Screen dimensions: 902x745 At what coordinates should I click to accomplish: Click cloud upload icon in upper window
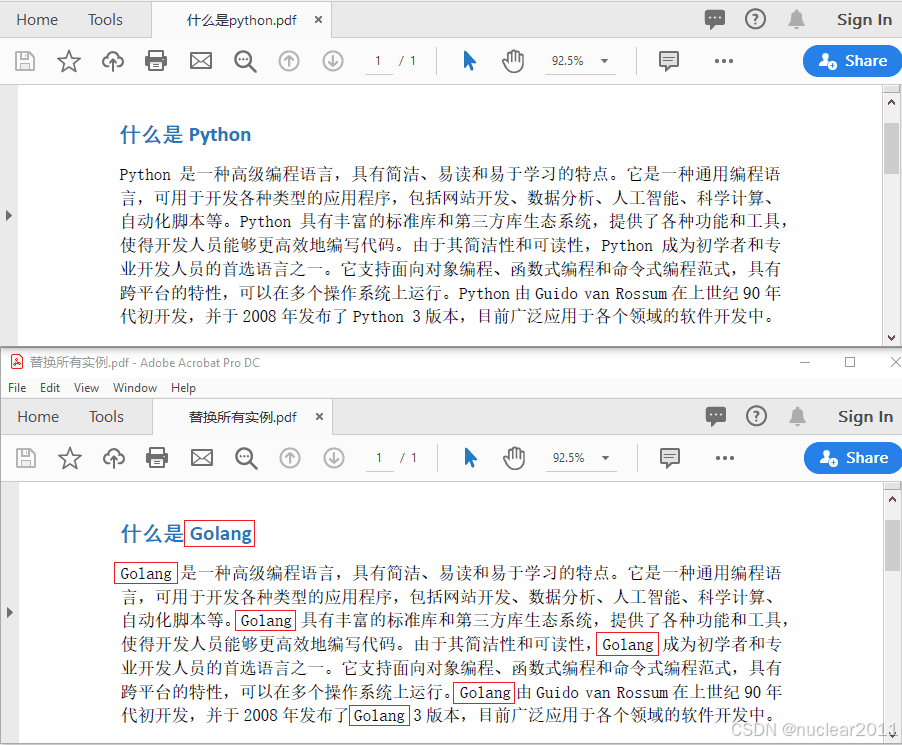point(113,60)
